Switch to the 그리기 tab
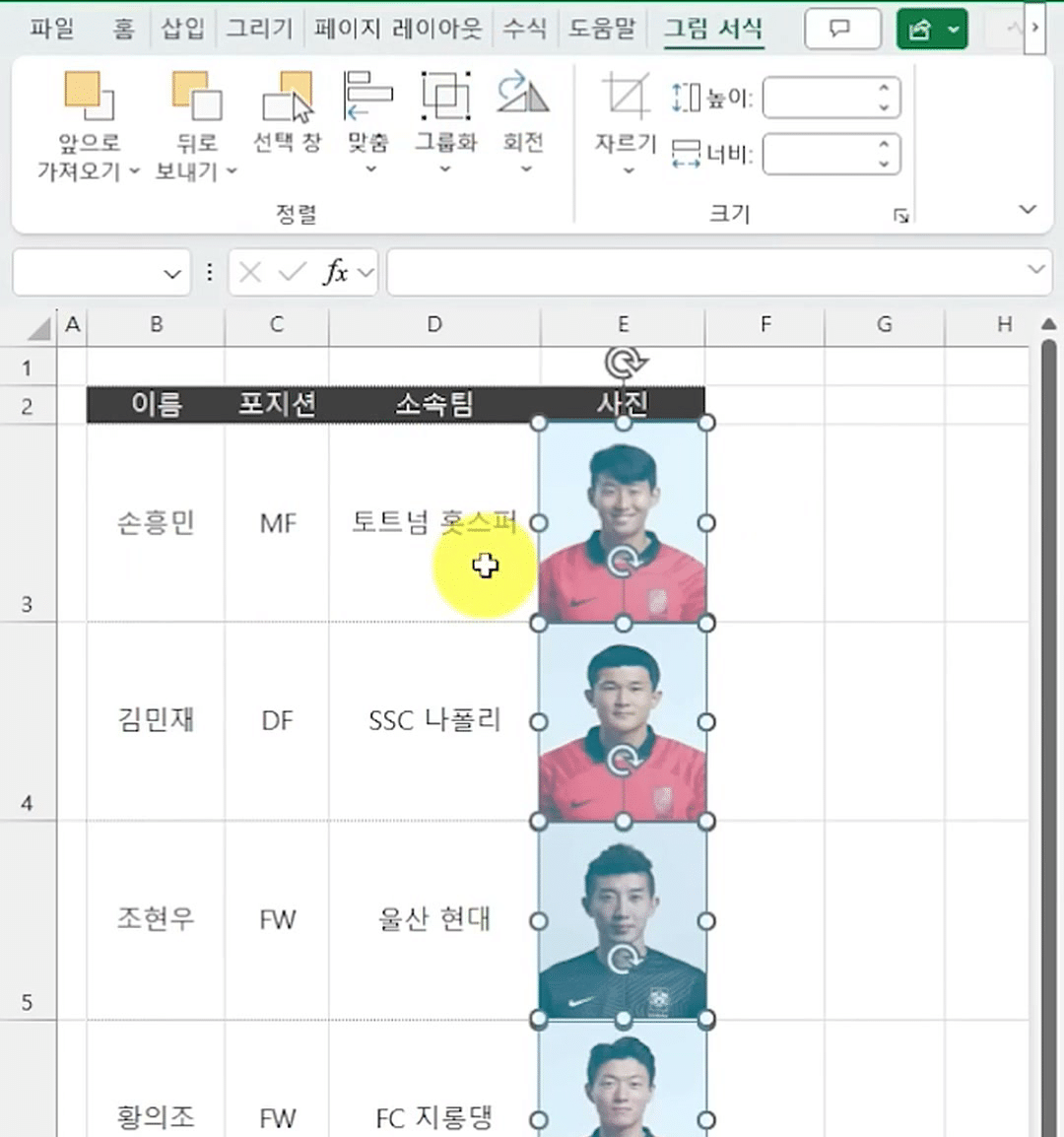The width and height of the screenshot is (1064, 1137). pyautogui.click(x=260, y=29)
